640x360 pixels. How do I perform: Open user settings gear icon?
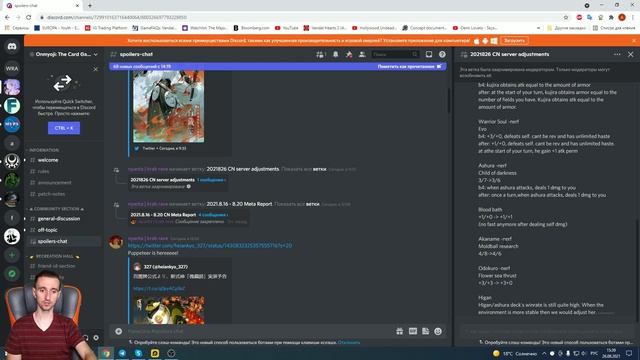click(96, 338)
